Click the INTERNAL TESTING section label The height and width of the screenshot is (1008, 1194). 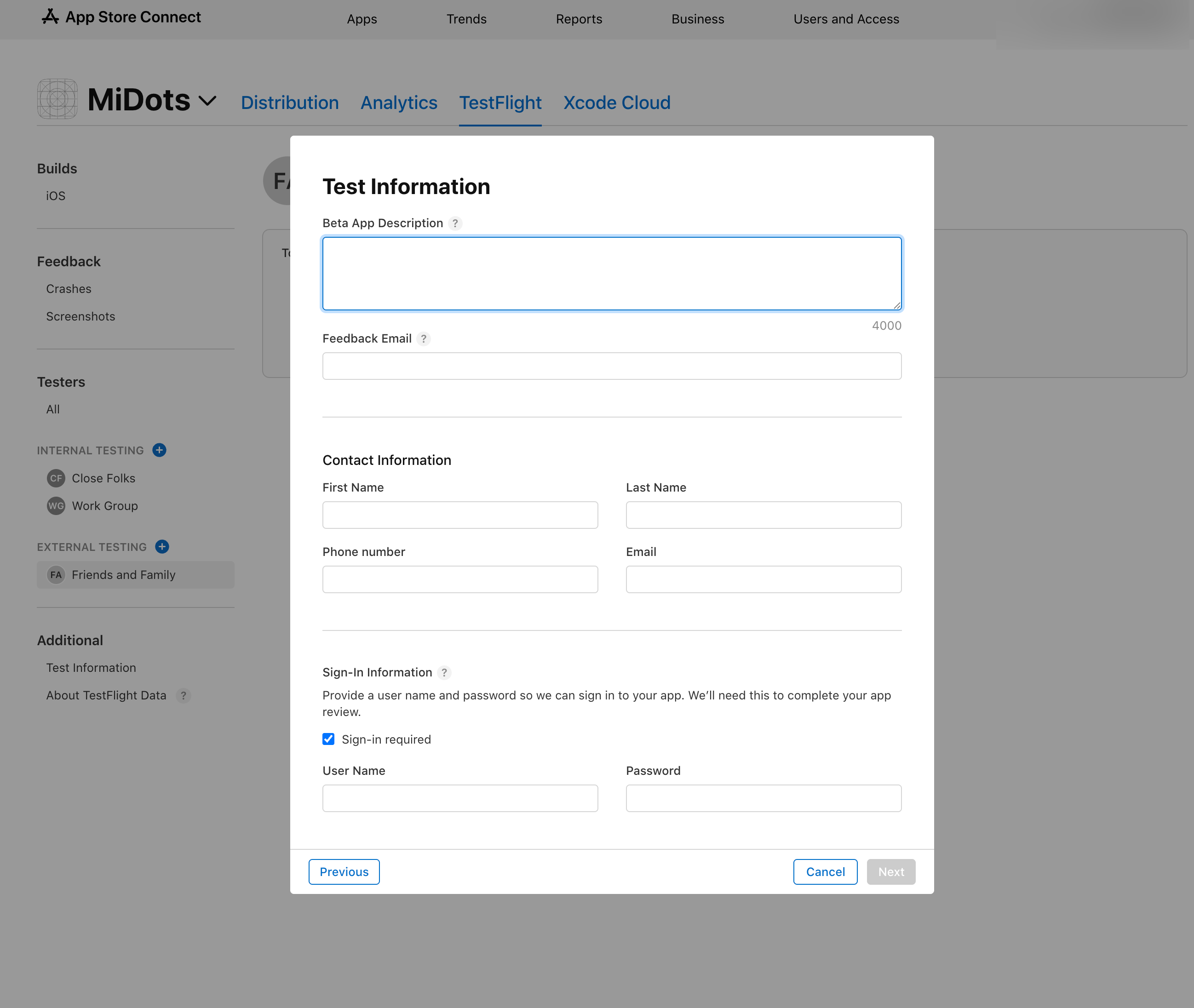(90, 451)
